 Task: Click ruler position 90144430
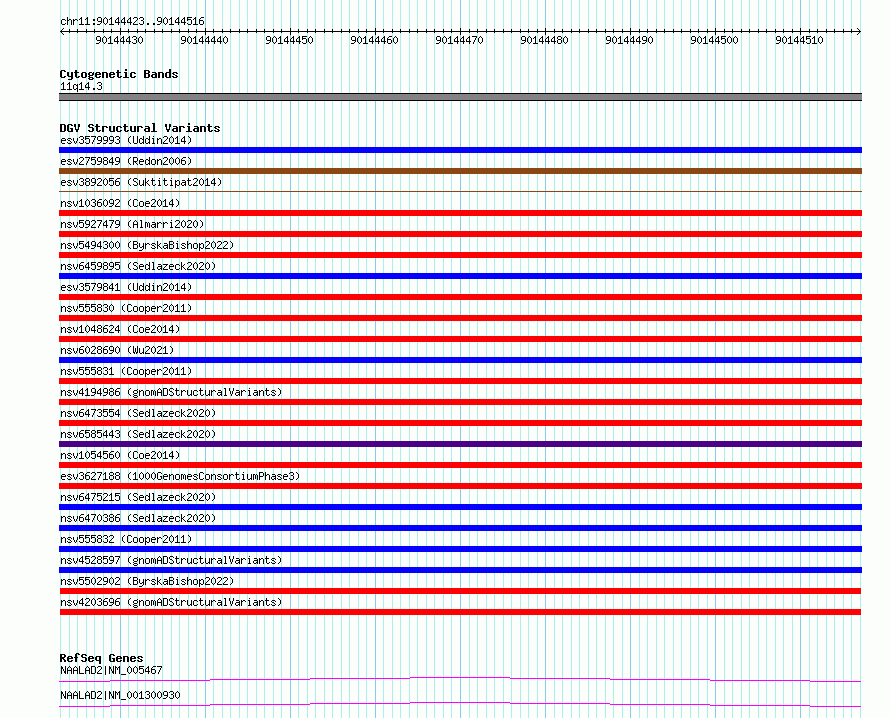click(119, 40)
